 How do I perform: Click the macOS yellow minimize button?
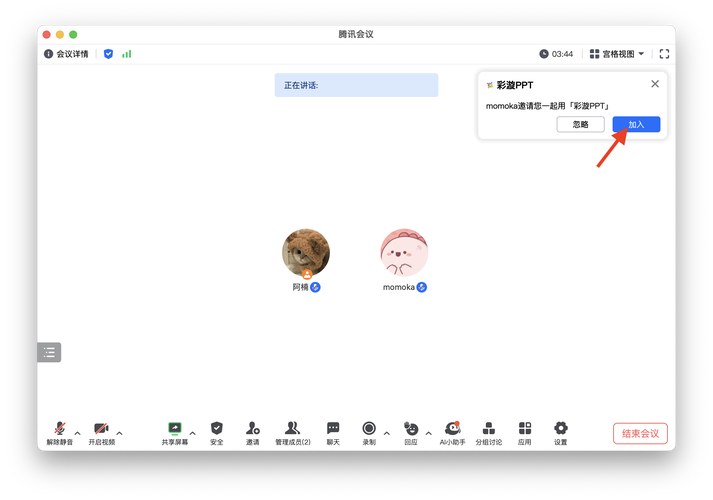(60, 35)
